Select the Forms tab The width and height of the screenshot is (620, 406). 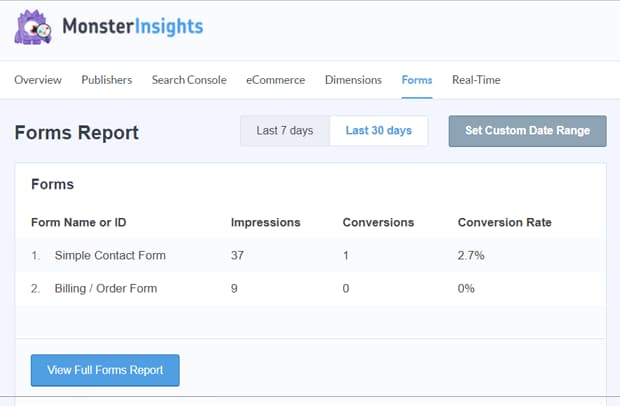click(x=417, y=80)
